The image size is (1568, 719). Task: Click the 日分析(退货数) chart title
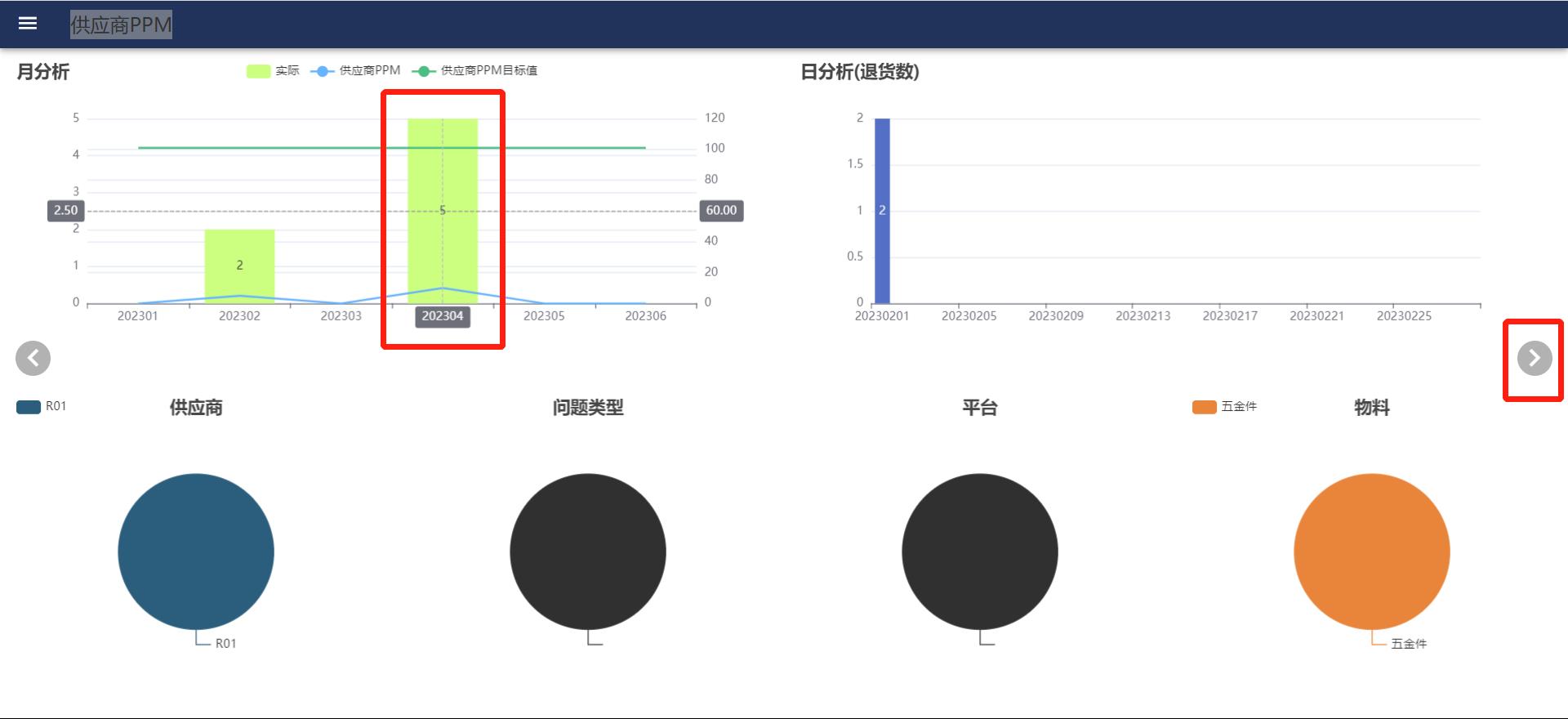(860, 72)
